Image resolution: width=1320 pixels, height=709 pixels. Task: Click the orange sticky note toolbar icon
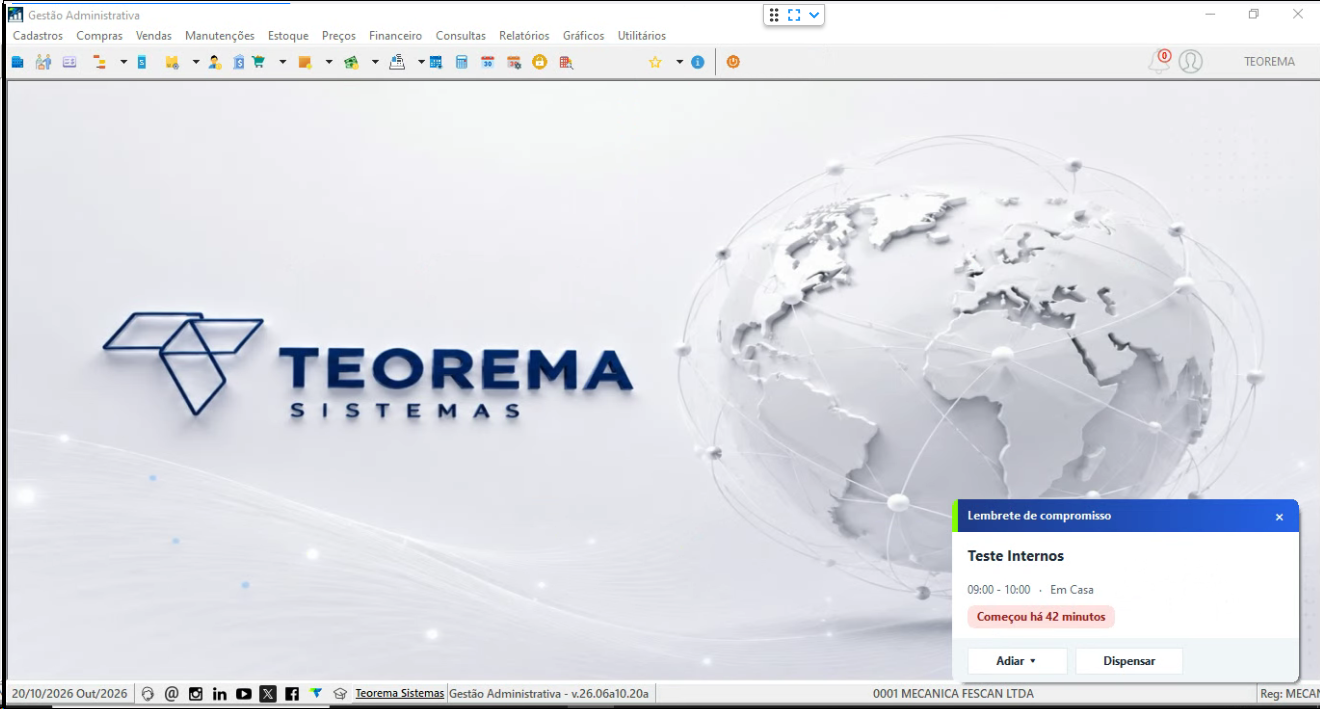[x=305, y=62]
